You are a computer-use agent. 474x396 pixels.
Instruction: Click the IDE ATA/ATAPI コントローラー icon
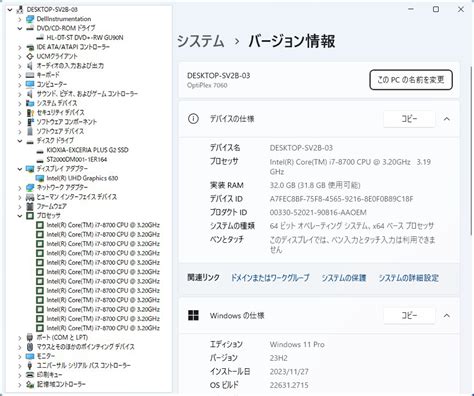30,47
